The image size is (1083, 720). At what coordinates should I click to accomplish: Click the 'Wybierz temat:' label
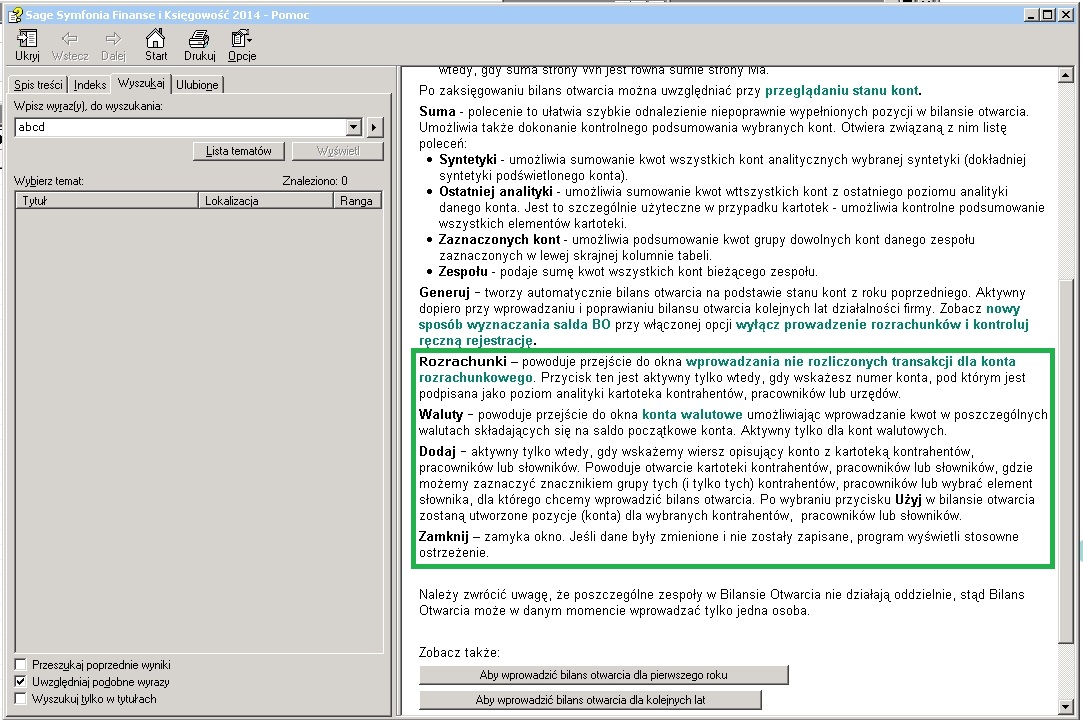click(49, 181)
